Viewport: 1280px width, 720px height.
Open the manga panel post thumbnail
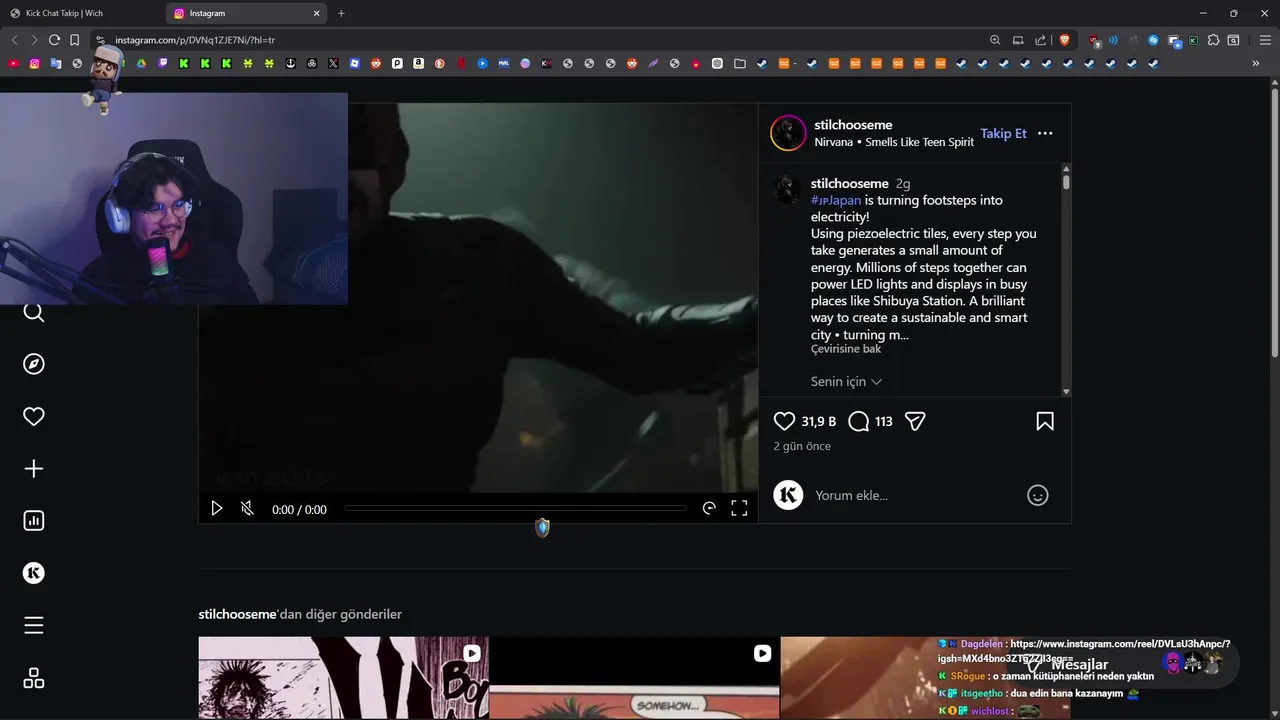click(343, 678)
